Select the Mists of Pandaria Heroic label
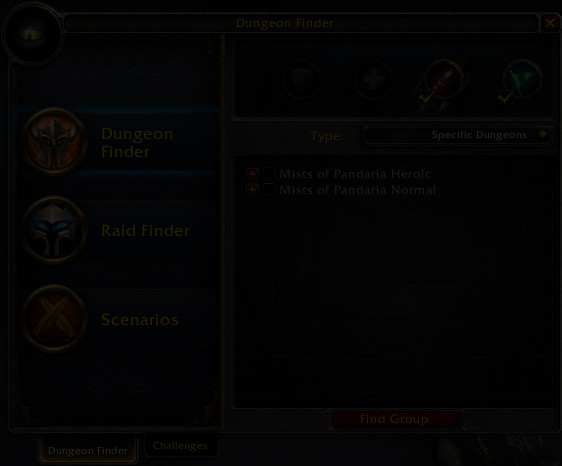Screen dimensions: 562x466 point(355,174)
